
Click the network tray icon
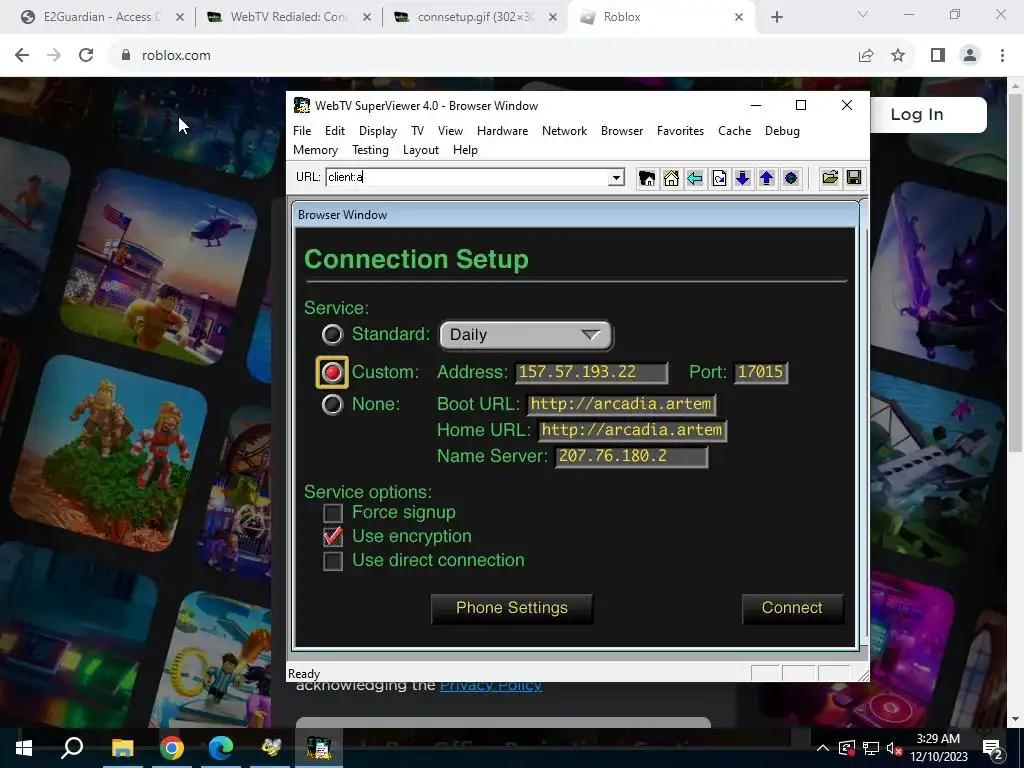coord(871,748)
